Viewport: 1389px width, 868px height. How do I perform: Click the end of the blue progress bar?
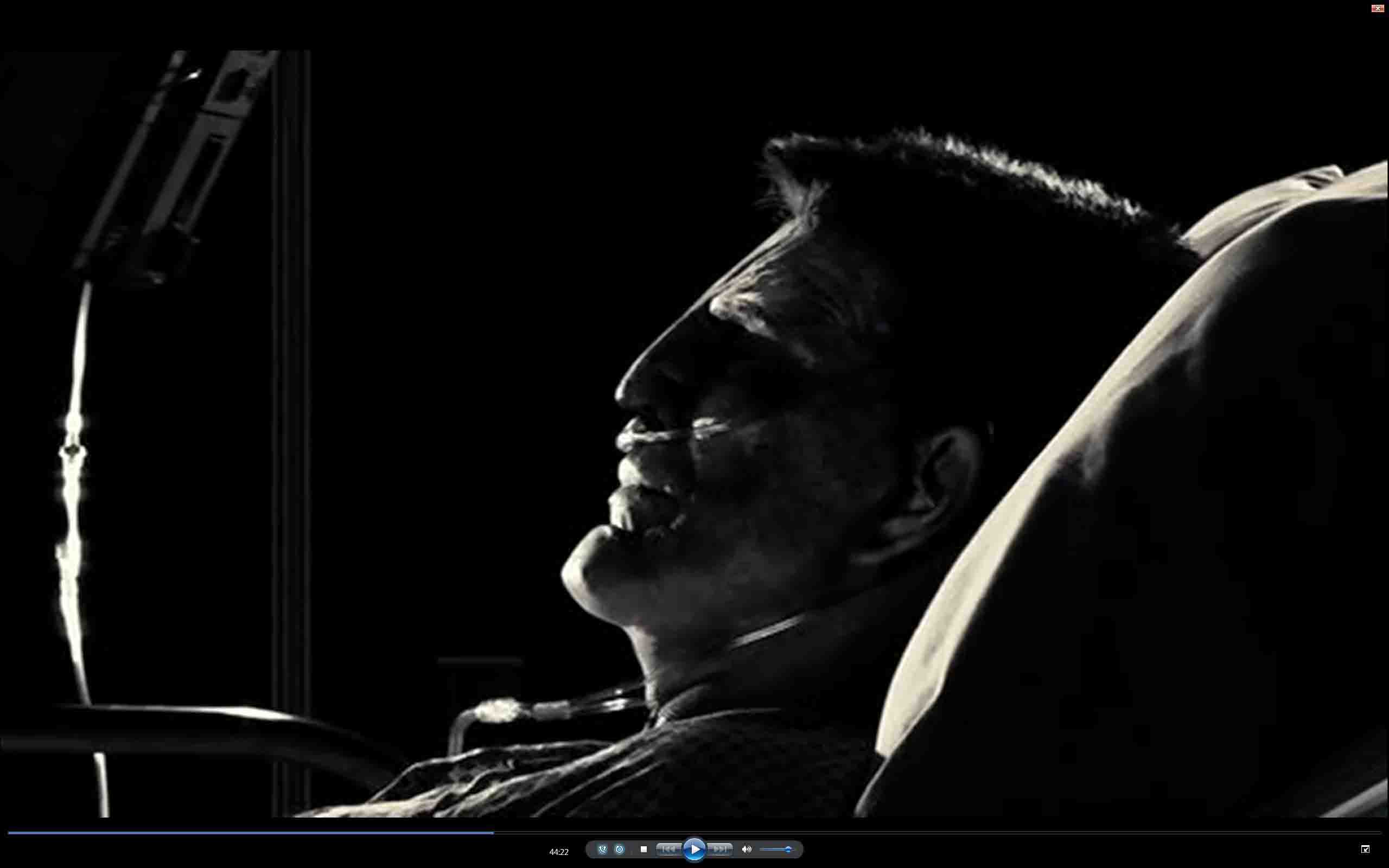[x=493, y=832]
